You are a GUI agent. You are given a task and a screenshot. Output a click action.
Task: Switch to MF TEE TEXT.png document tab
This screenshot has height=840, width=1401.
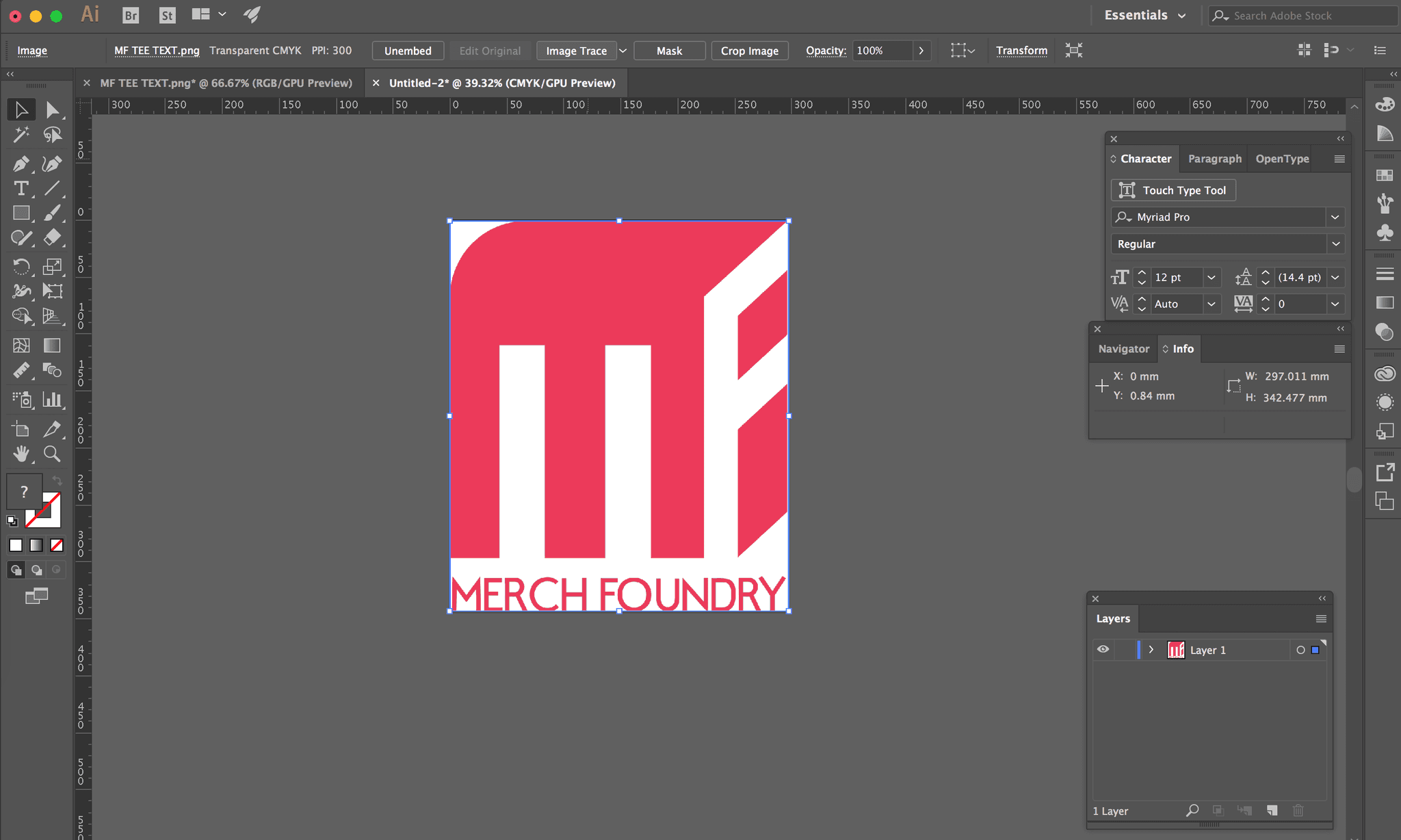pyautogui.click(x=226, y=83)
